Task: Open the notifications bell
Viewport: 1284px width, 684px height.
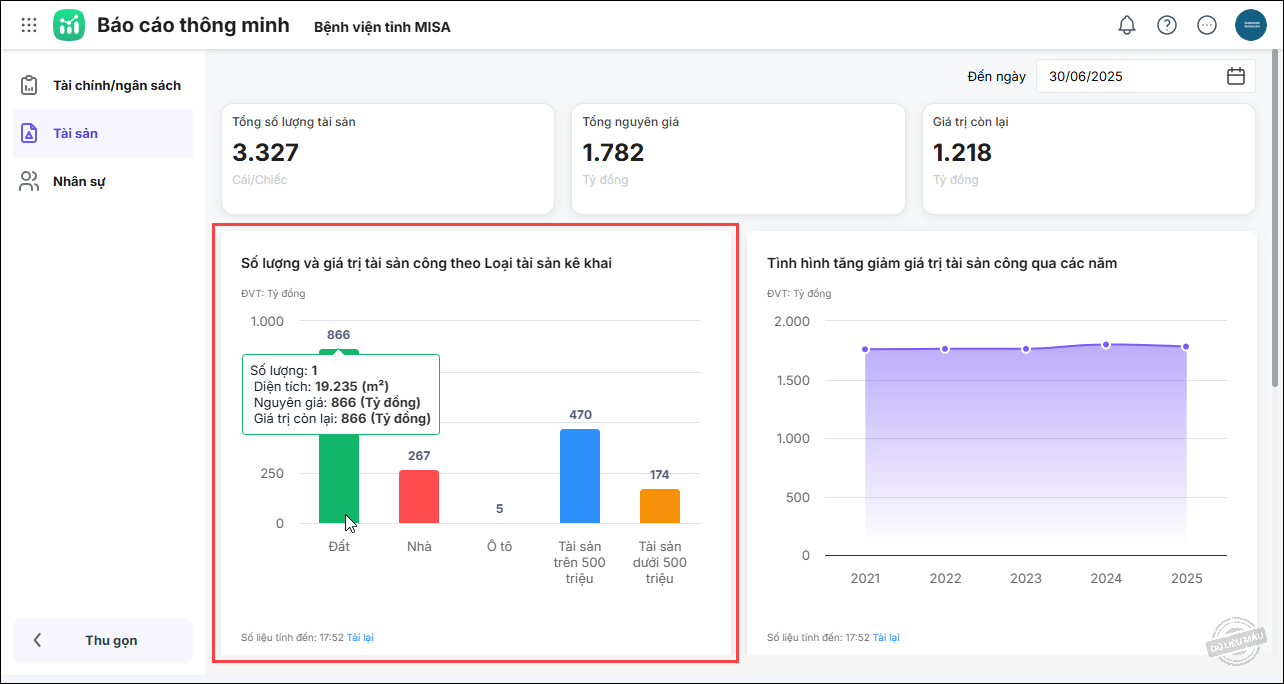Action: click(1127, 25)
